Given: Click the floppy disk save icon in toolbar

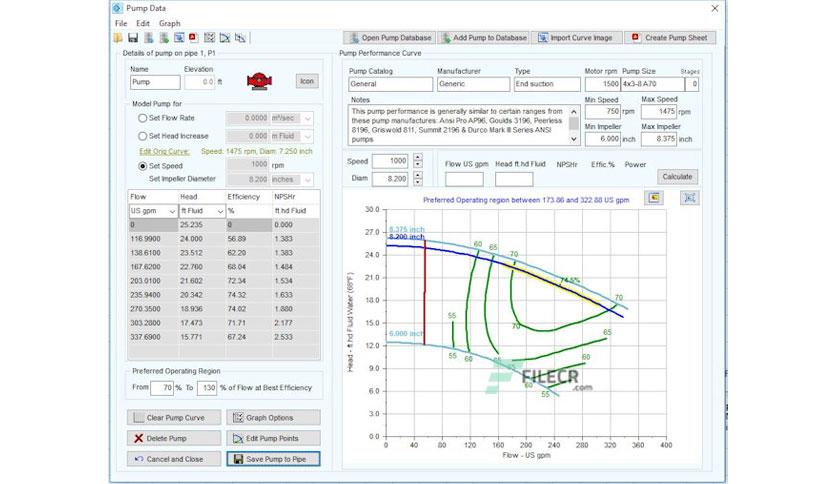Looking at the screenshot, I should [133, 38].
